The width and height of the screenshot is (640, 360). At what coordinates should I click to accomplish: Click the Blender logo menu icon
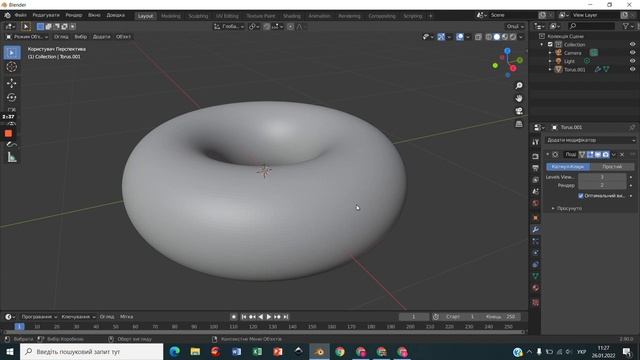click(x=7, y=16)
